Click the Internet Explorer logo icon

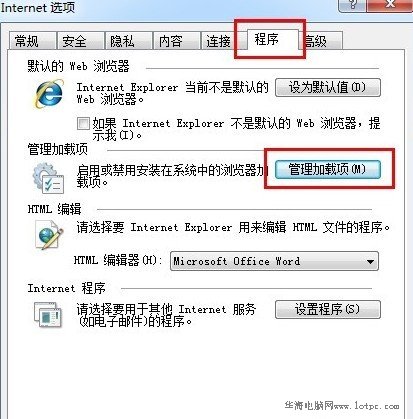coord(49,93)
